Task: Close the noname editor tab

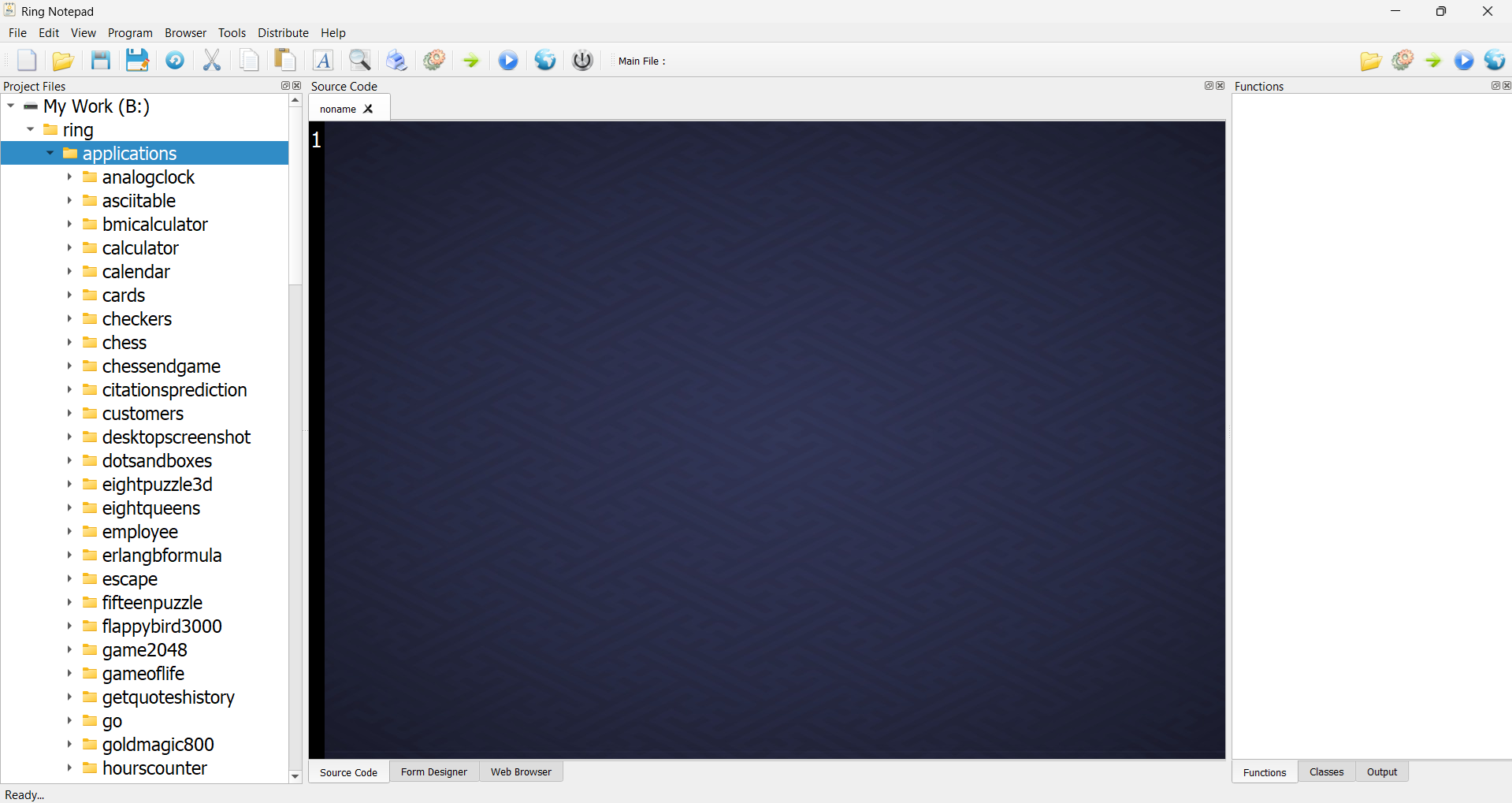Action: [x=367, y=108]
